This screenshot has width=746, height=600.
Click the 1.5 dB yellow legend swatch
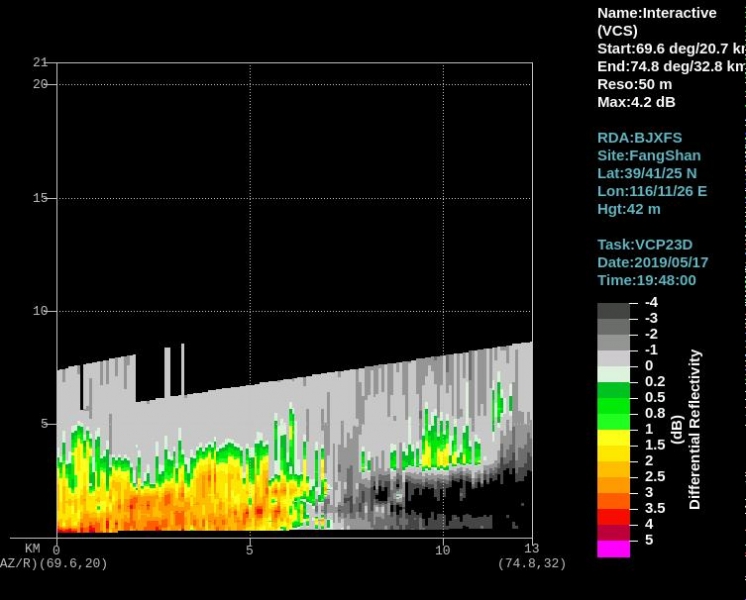tap(614, 453)
